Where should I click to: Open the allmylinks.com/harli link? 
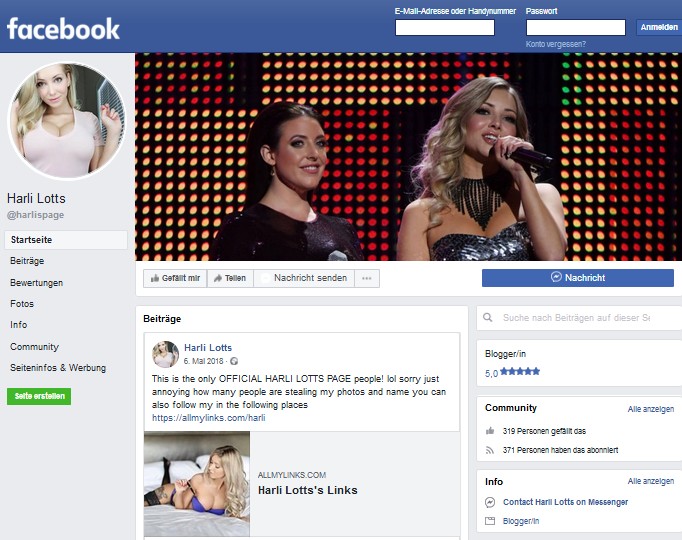pyautogui.click(x=208, y=418)
